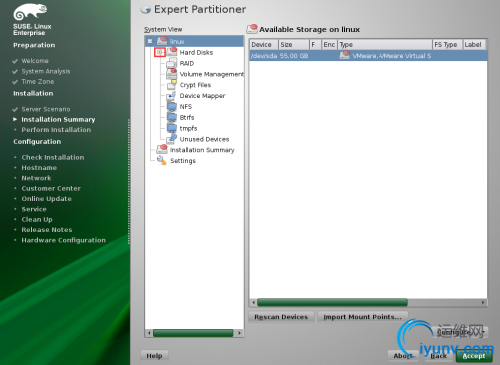Open Unused Devices tree entry
The width and height of the screenshot is (500, 365).
pyautogui.click(x=204, y=139)
